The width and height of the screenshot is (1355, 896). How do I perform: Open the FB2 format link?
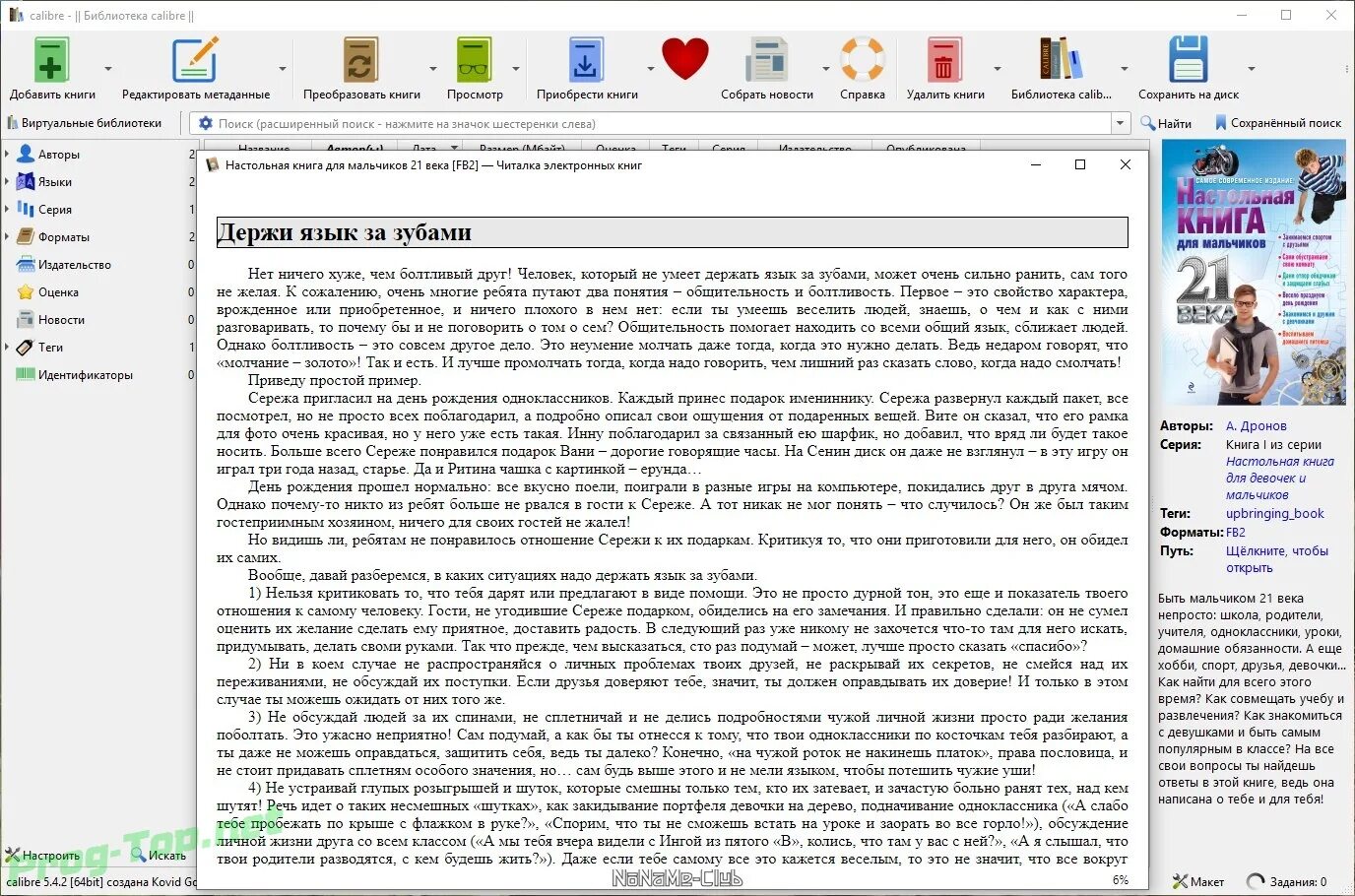1235,532
